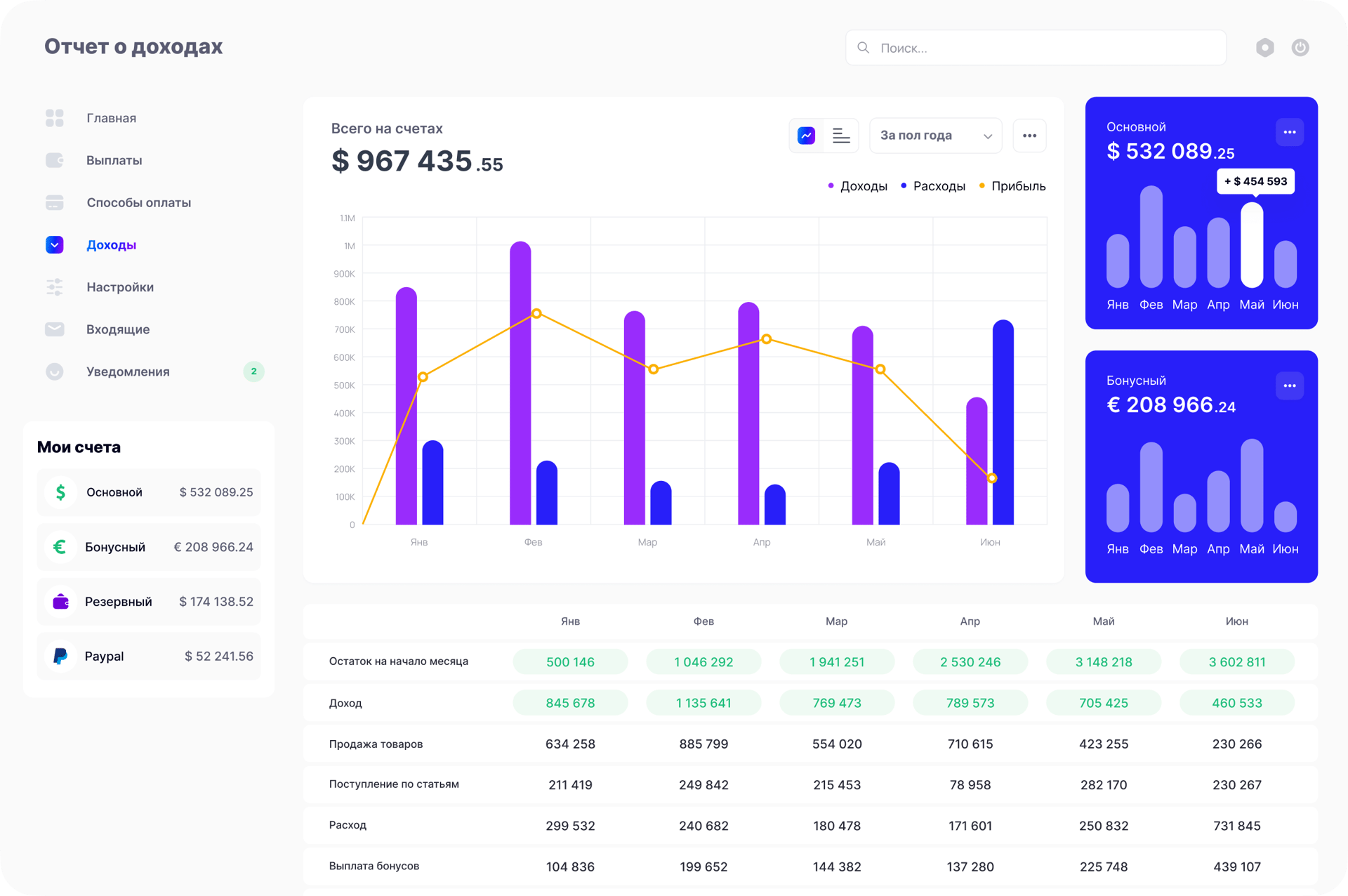Image resolution: width=1348 pixels, height=896 pixels.
Task: Click the euro icon of Бонусный account
Action: click(60, 546)
